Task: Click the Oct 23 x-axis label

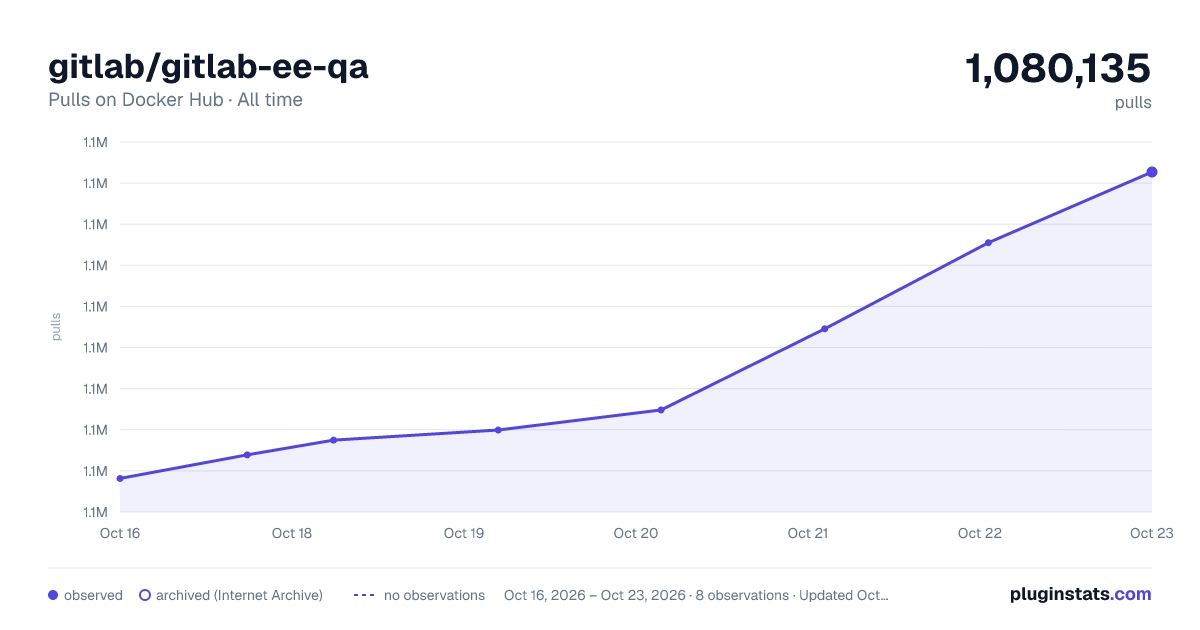Action: (1150, 533)
